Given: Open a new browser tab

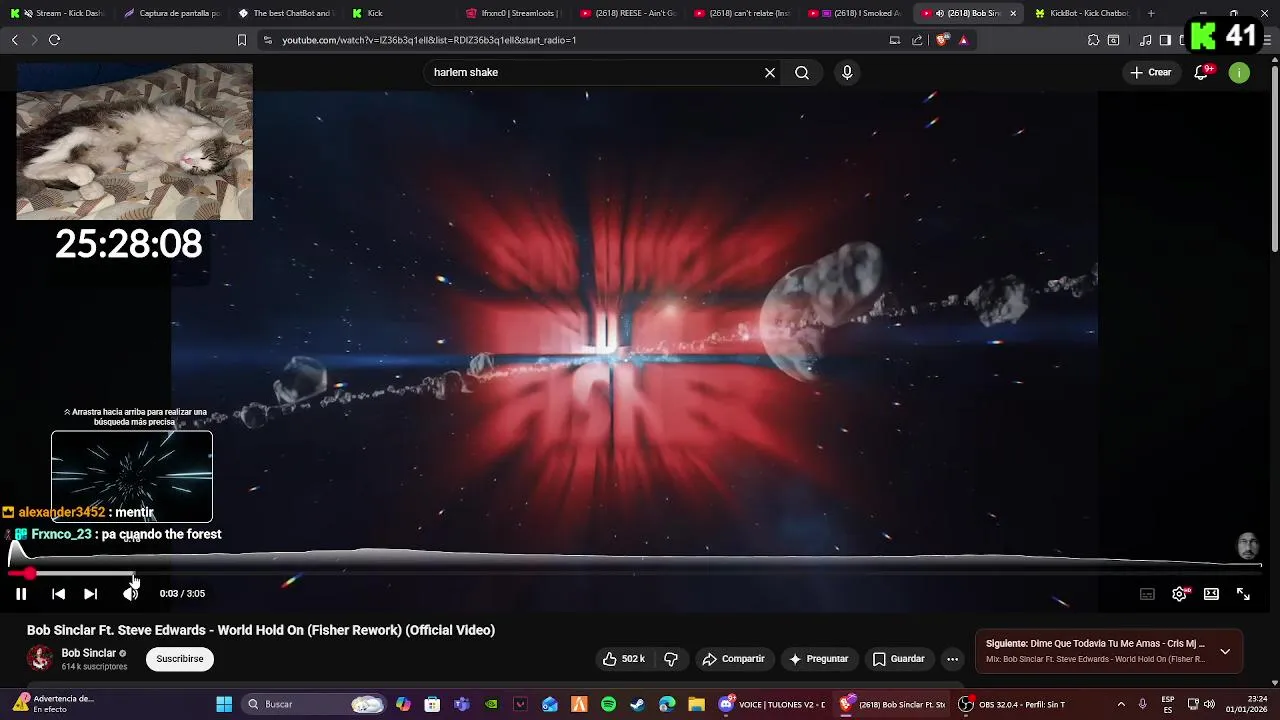Looking at the screenshot, I should click(x=1151, y=13).
